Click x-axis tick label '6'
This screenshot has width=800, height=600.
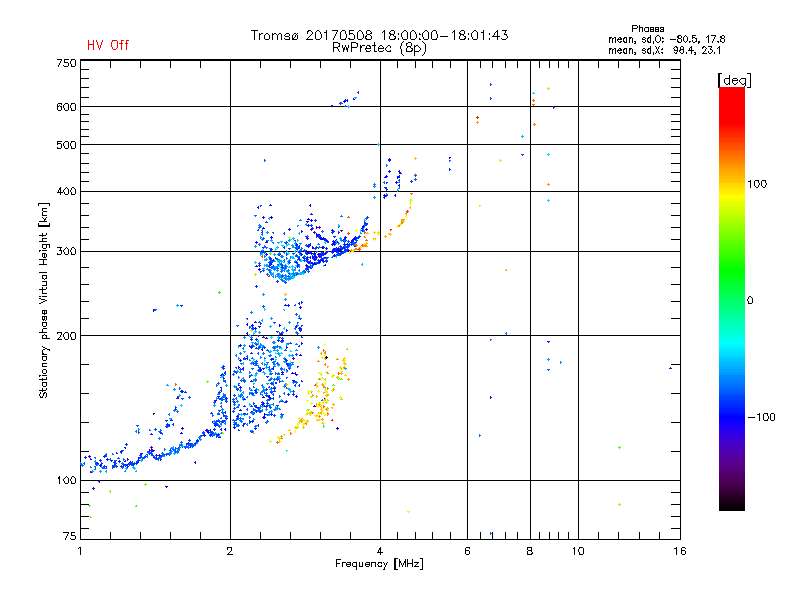tap(467, 551)
